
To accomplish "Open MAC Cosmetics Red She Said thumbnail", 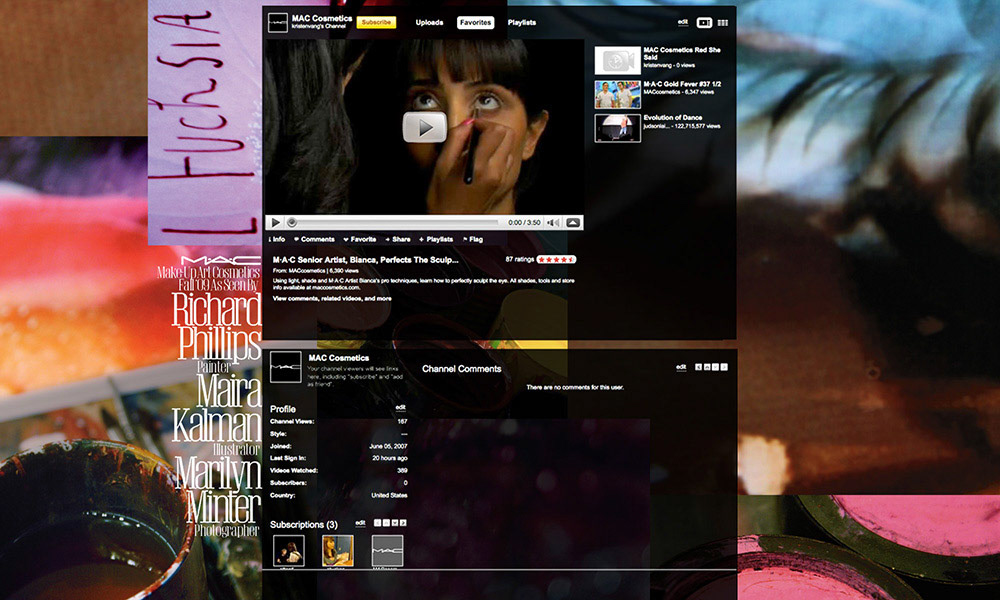I will click(x=617, y=61).
